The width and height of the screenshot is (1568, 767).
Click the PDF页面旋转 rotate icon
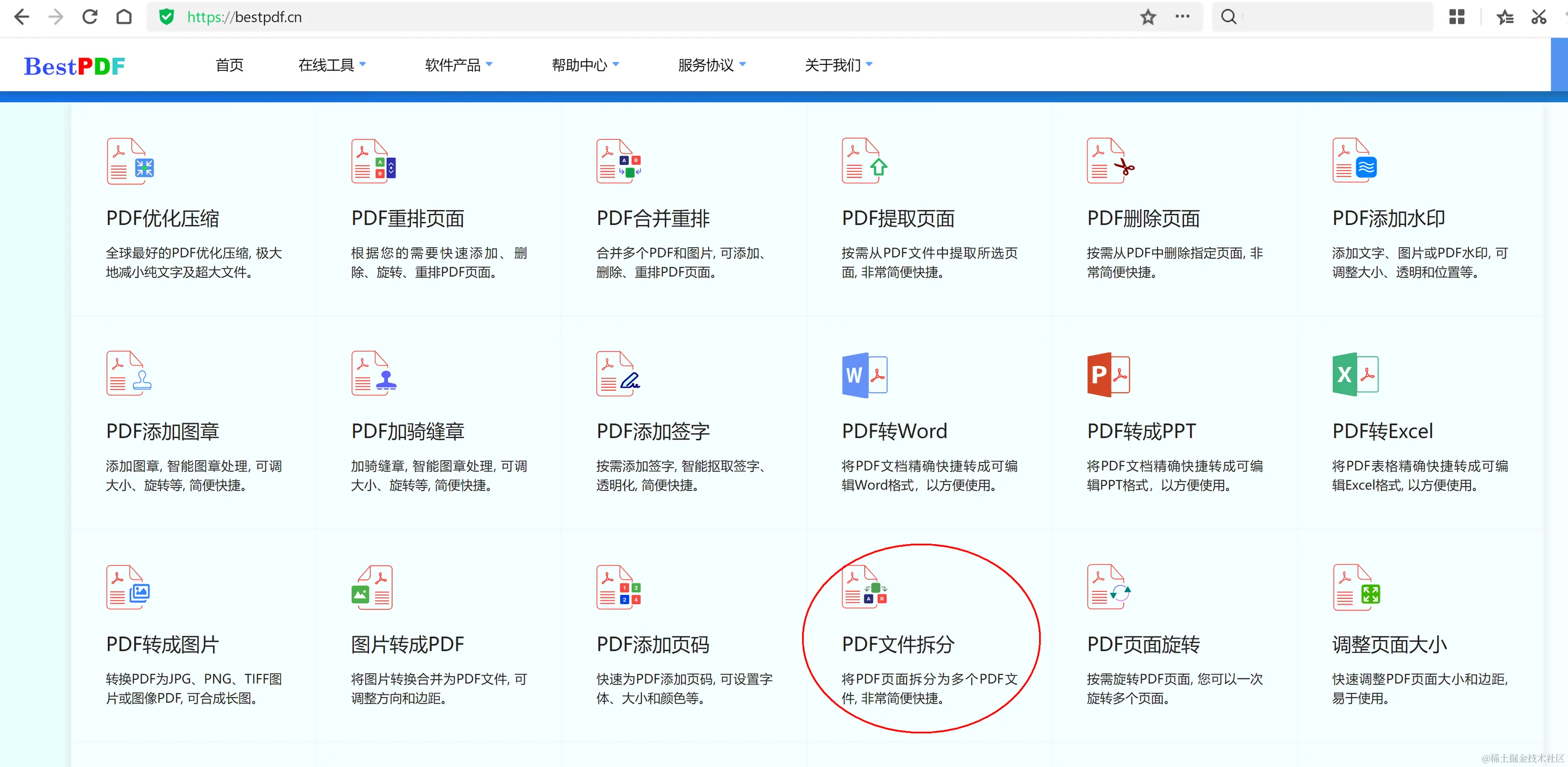coord(1109,588)
